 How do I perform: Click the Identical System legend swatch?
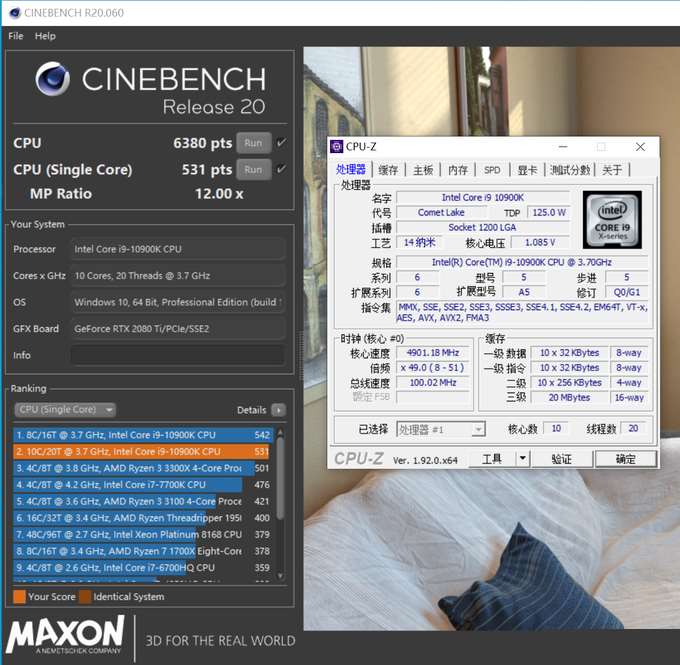point(85,597)
